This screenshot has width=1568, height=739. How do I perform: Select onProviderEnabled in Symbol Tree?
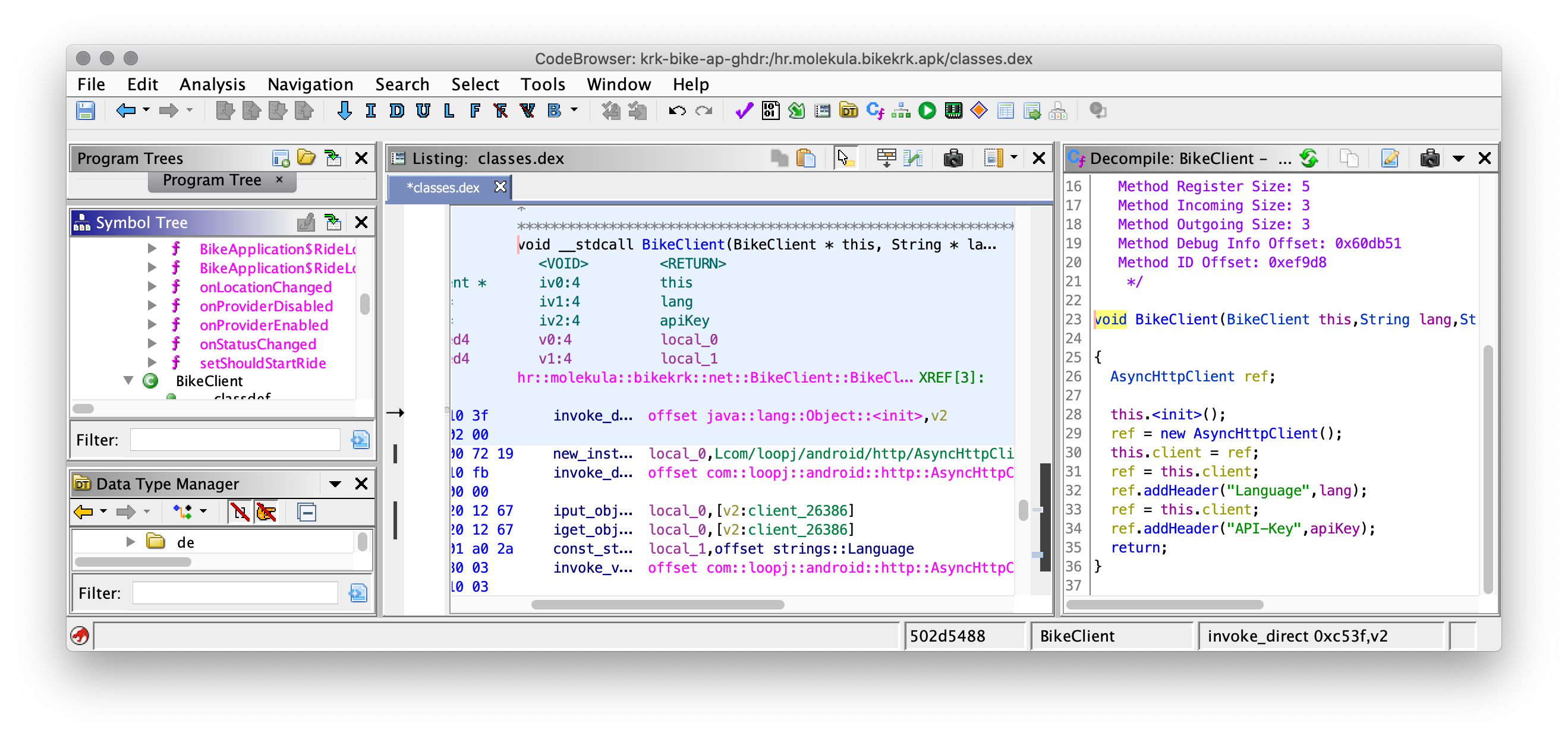[x=263, y=325]
